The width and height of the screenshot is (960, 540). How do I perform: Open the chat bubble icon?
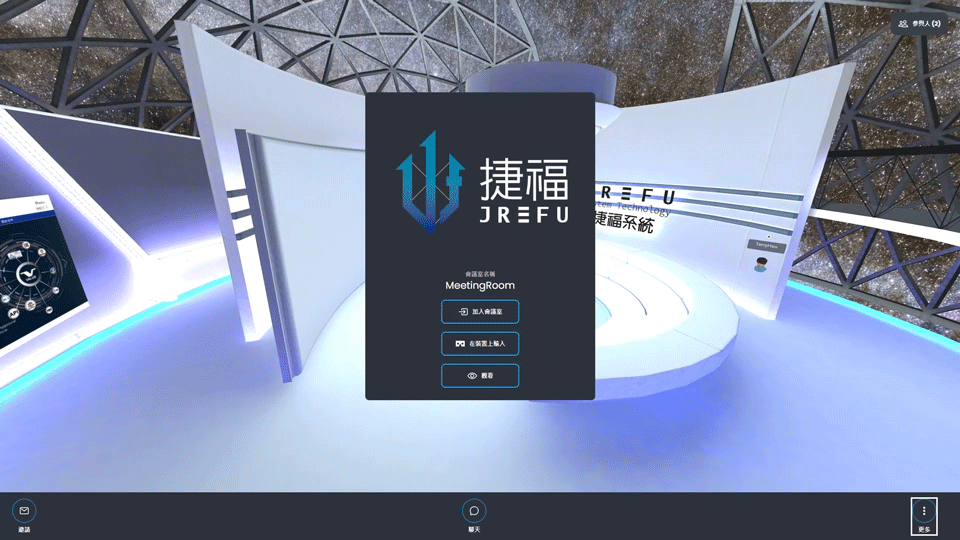474,511
